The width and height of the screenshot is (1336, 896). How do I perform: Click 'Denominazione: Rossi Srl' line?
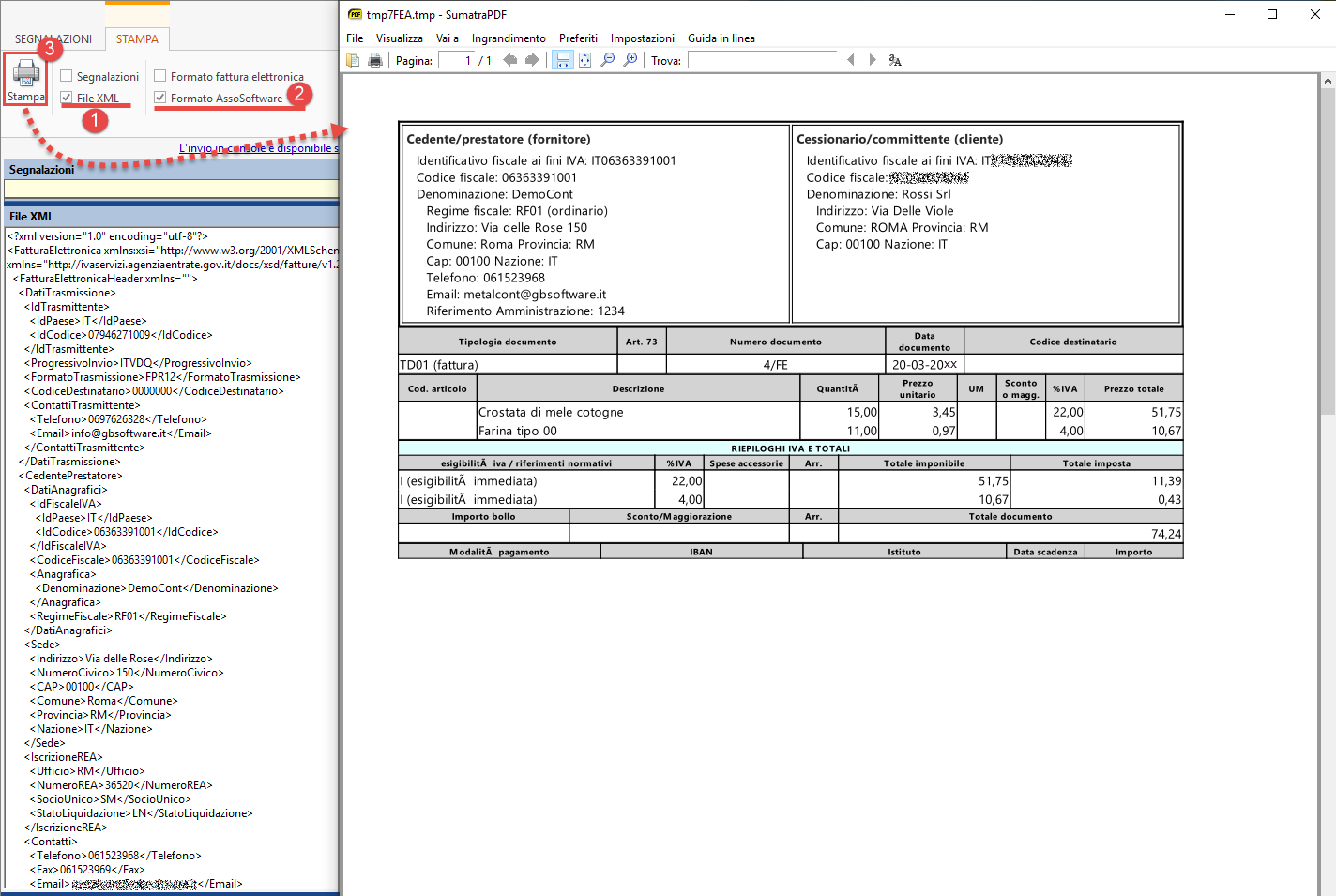(x=878, y=194)
